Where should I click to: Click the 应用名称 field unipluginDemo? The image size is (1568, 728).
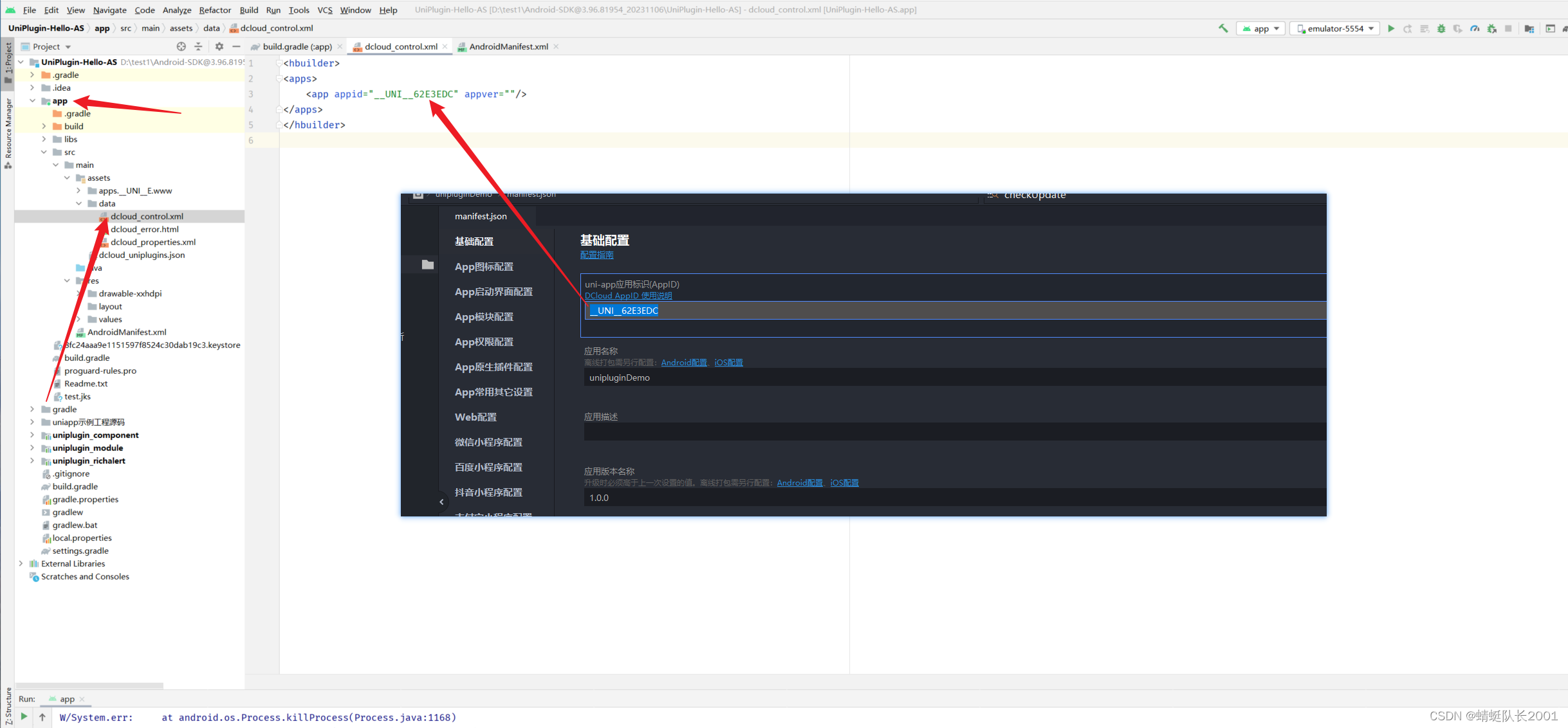tap(955, 378)
